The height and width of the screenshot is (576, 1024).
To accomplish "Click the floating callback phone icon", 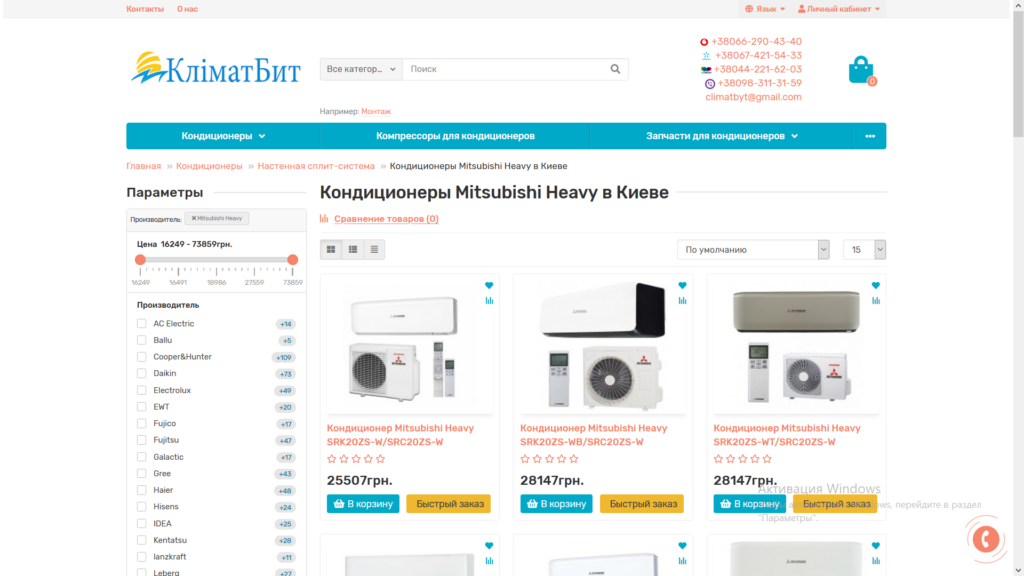I will (985, 539).
